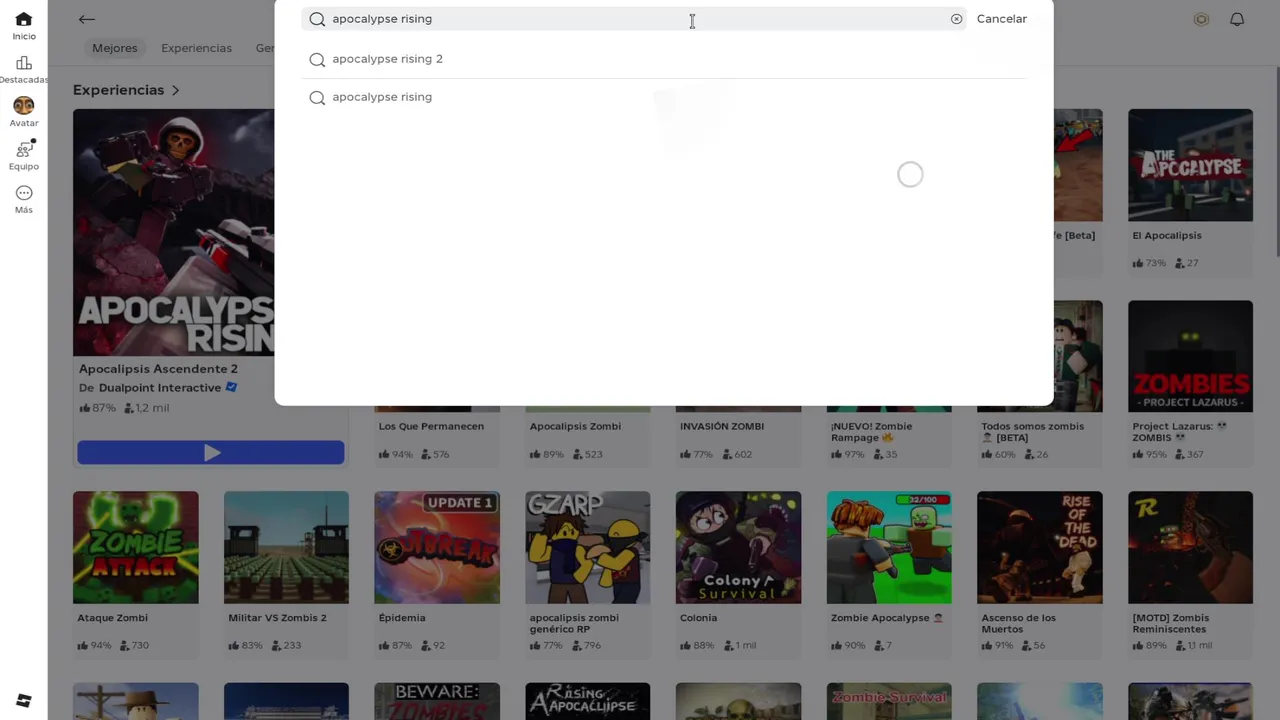Switch to the Mejores tab

coord(115,48)
